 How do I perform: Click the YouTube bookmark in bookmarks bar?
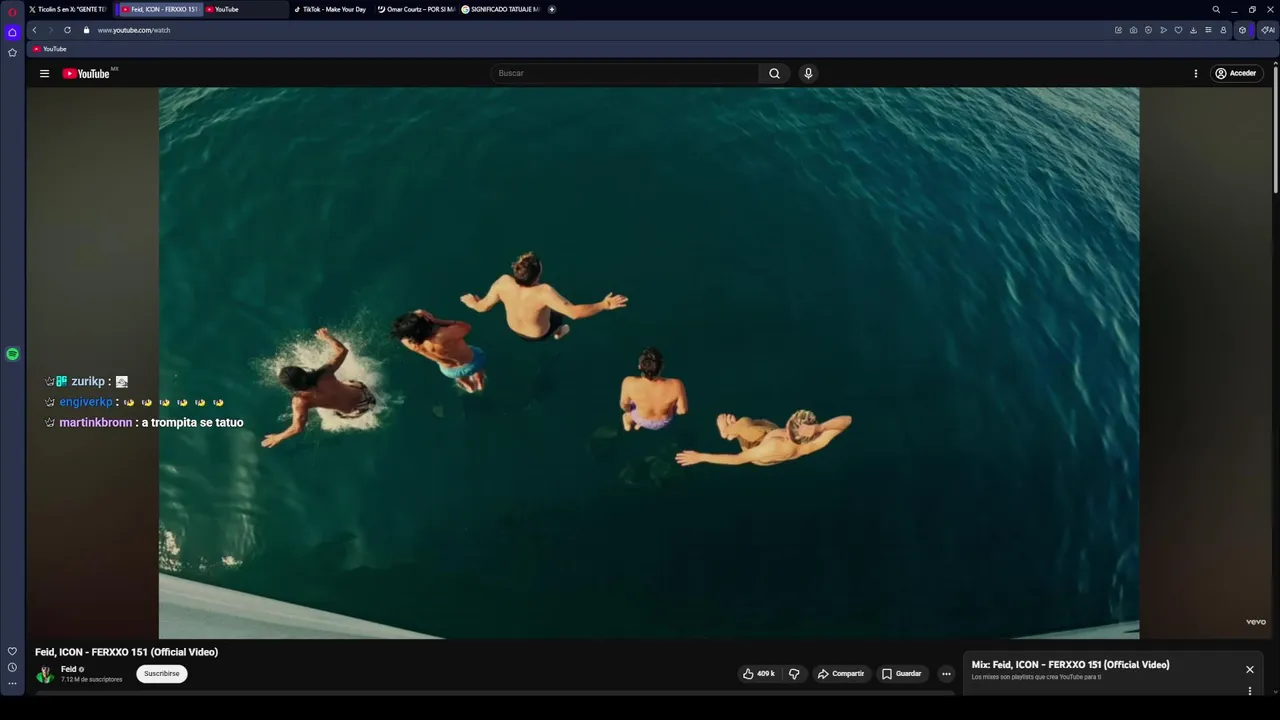point(49,49)
